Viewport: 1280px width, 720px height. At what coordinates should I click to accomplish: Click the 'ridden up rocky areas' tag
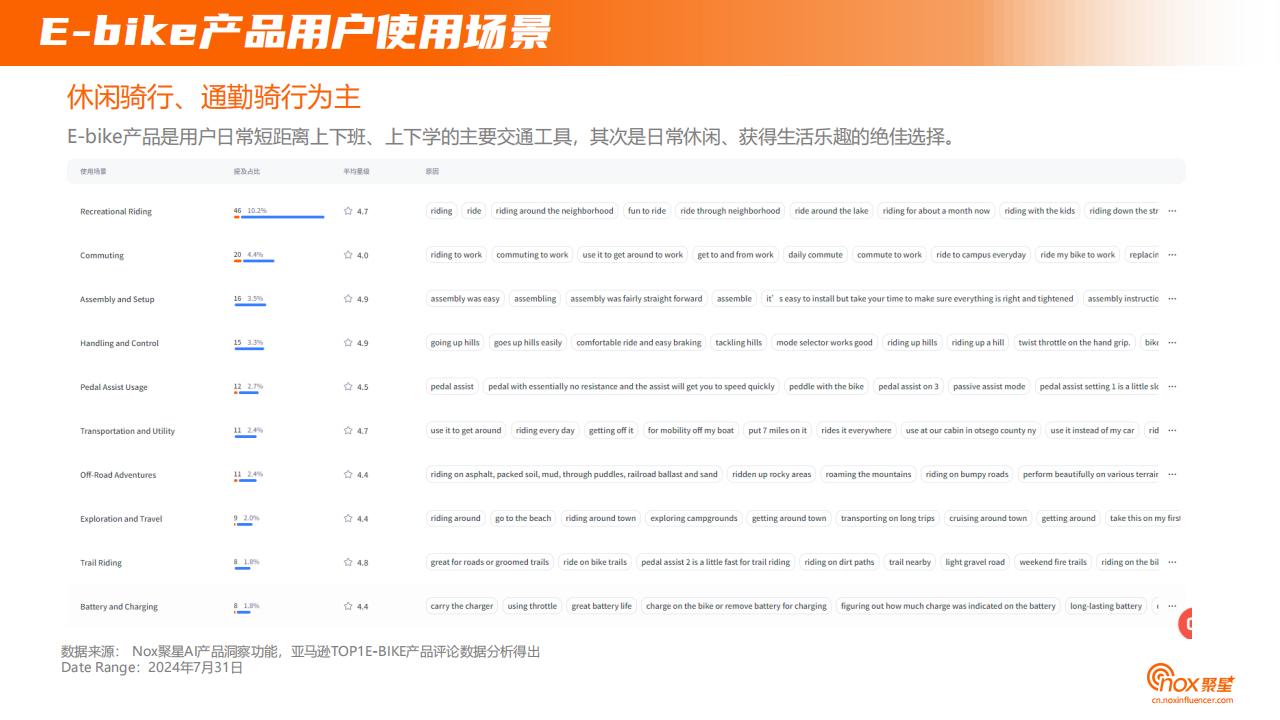771,475
